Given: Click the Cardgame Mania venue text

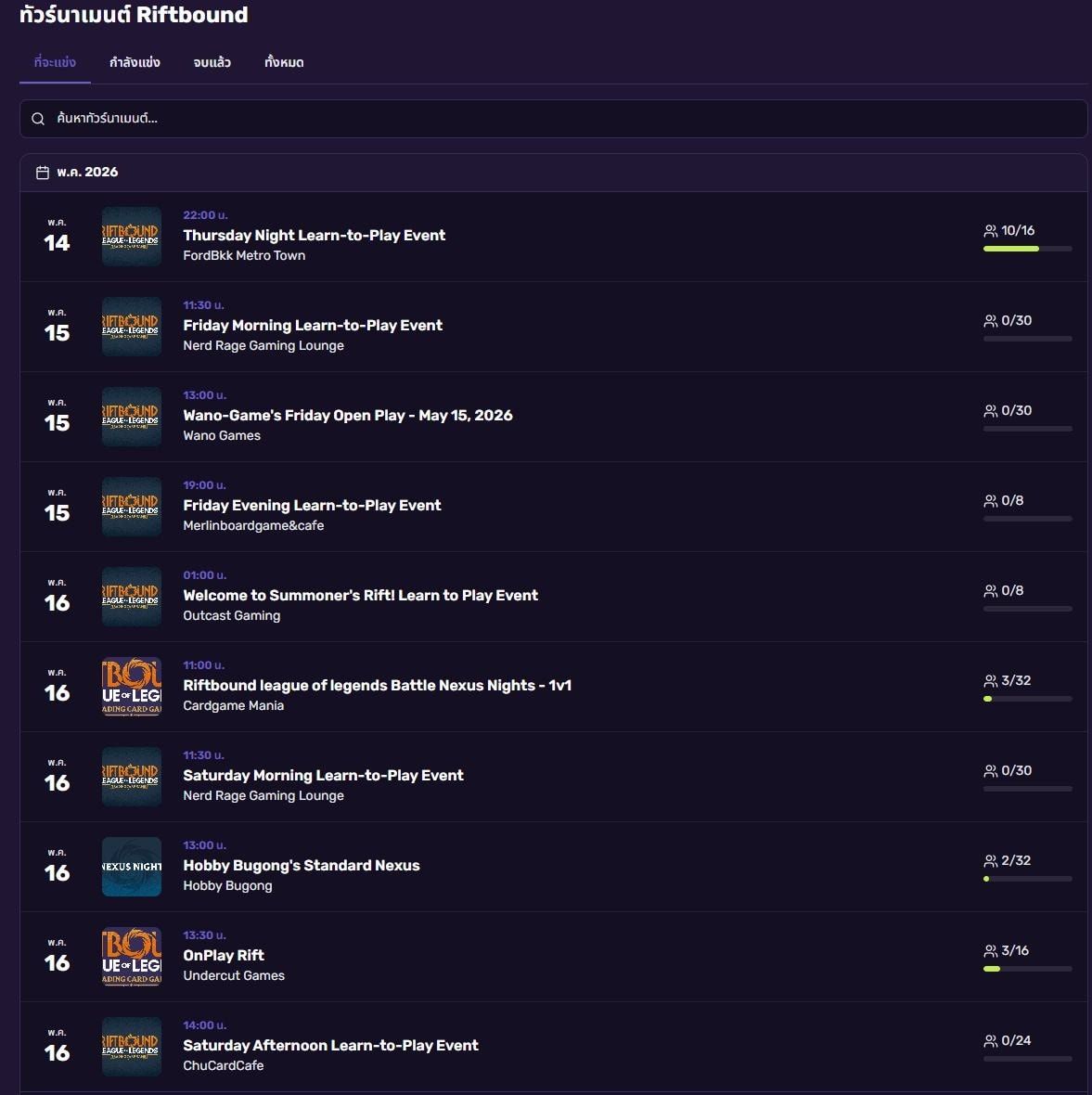Looking at the screenshot, I should [233, 706].
